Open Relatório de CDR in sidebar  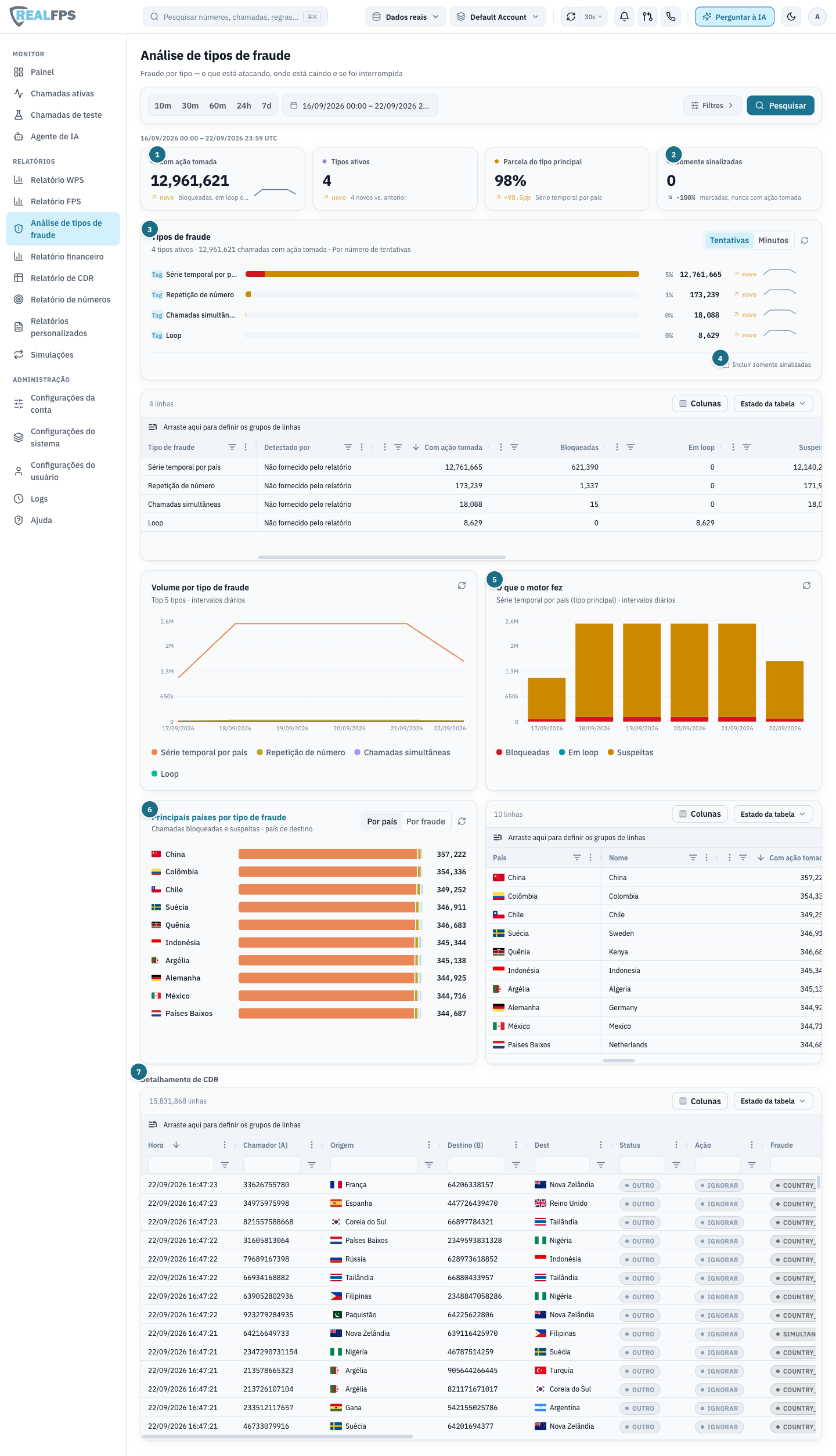pos(63,278)
